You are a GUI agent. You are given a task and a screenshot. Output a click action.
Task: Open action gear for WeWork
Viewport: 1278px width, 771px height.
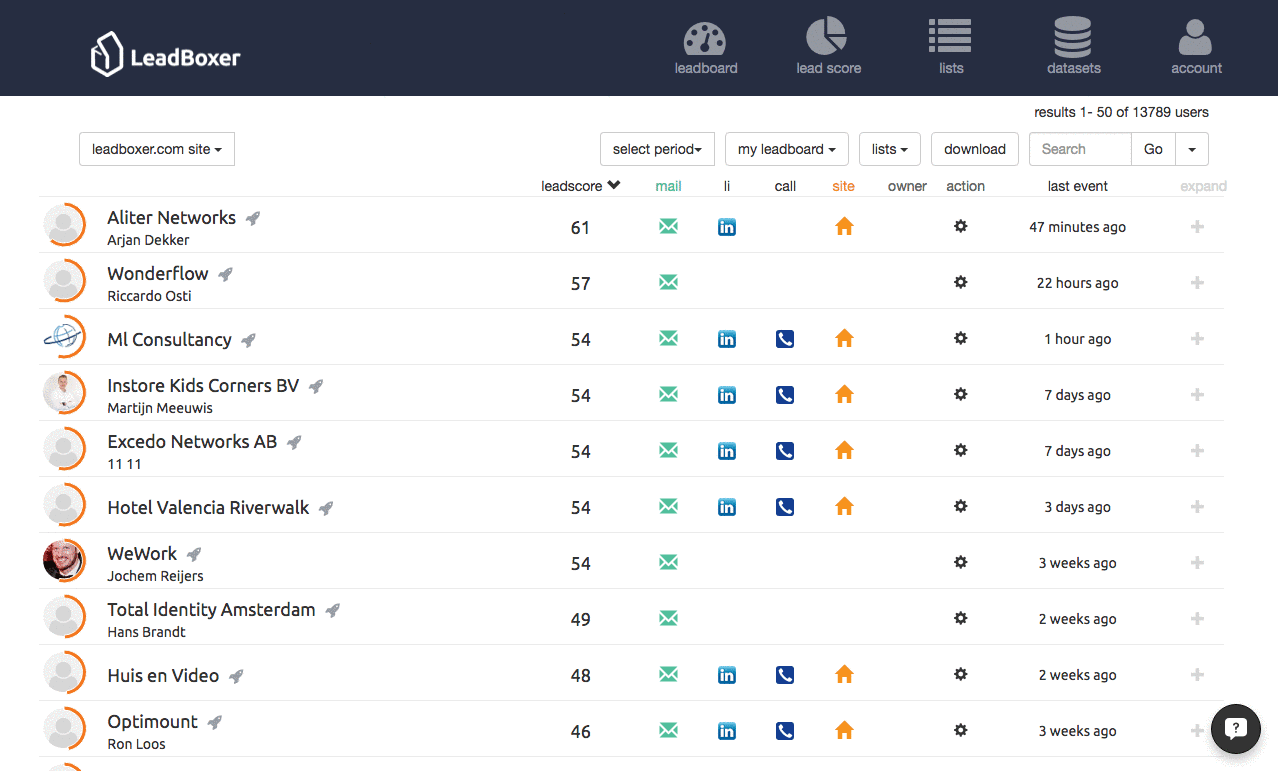click(960, 562)
